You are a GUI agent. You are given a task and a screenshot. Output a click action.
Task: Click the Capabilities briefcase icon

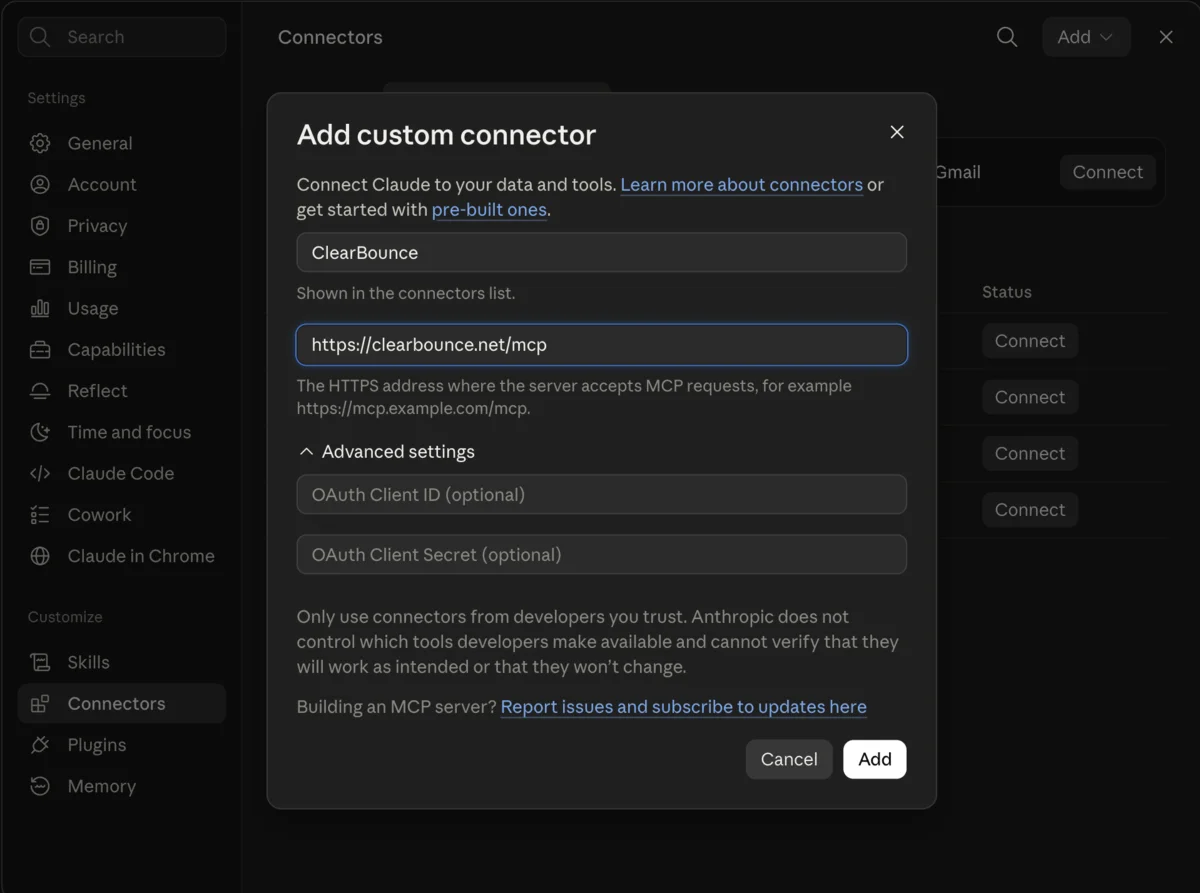coord(40,350)
